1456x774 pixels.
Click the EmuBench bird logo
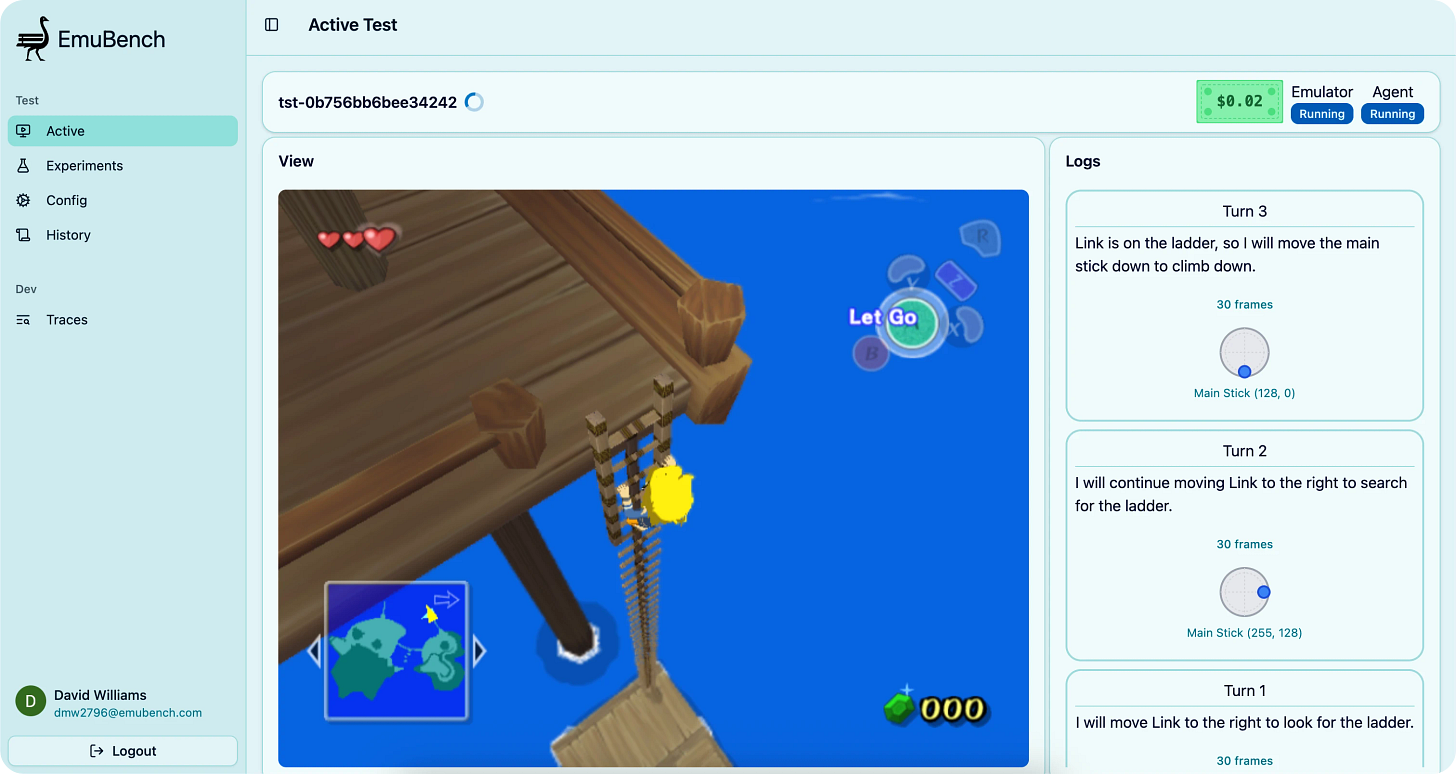(x=33, y=39)
